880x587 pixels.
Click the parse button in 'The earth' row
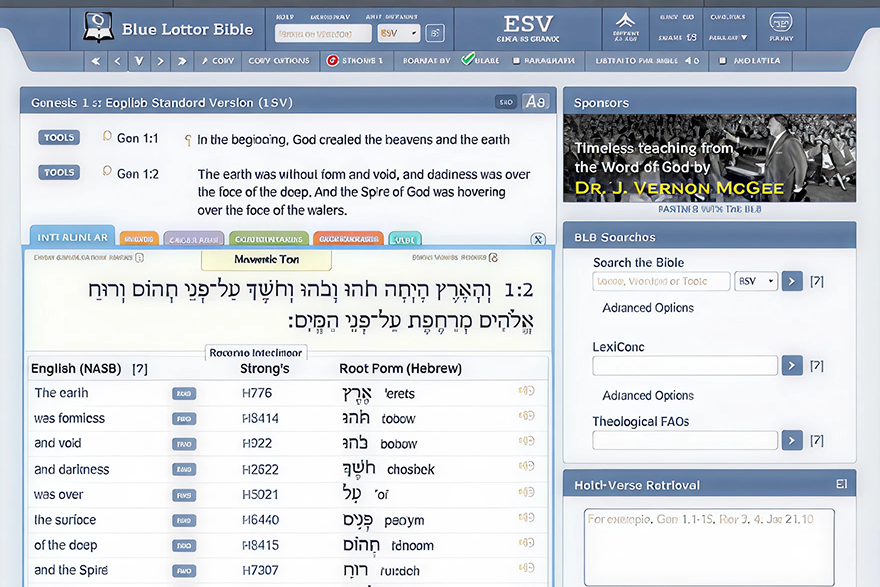coord(184,393)
